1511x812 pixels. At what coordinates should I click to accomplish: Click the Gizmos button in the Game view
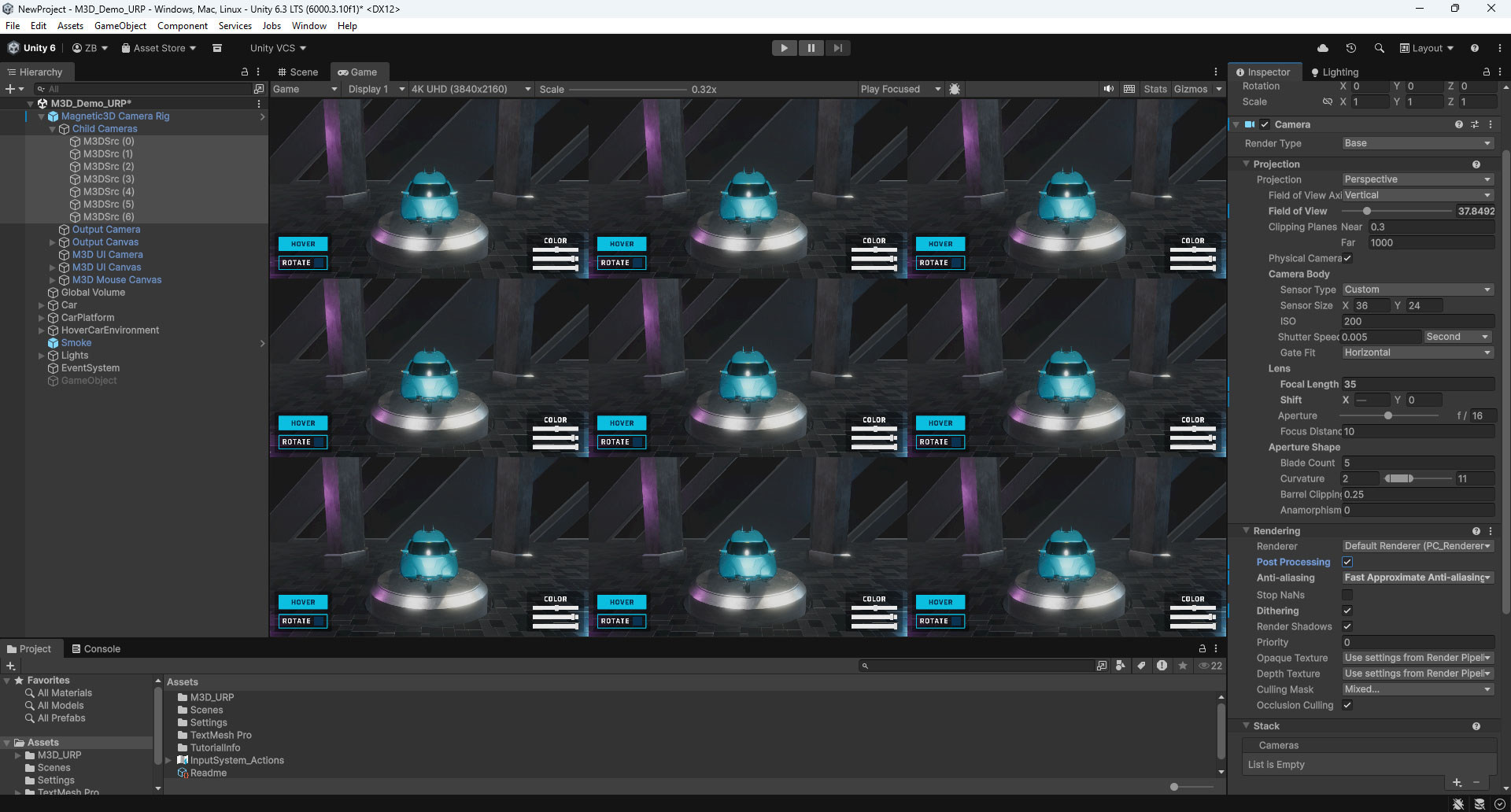pos(1191,89)
